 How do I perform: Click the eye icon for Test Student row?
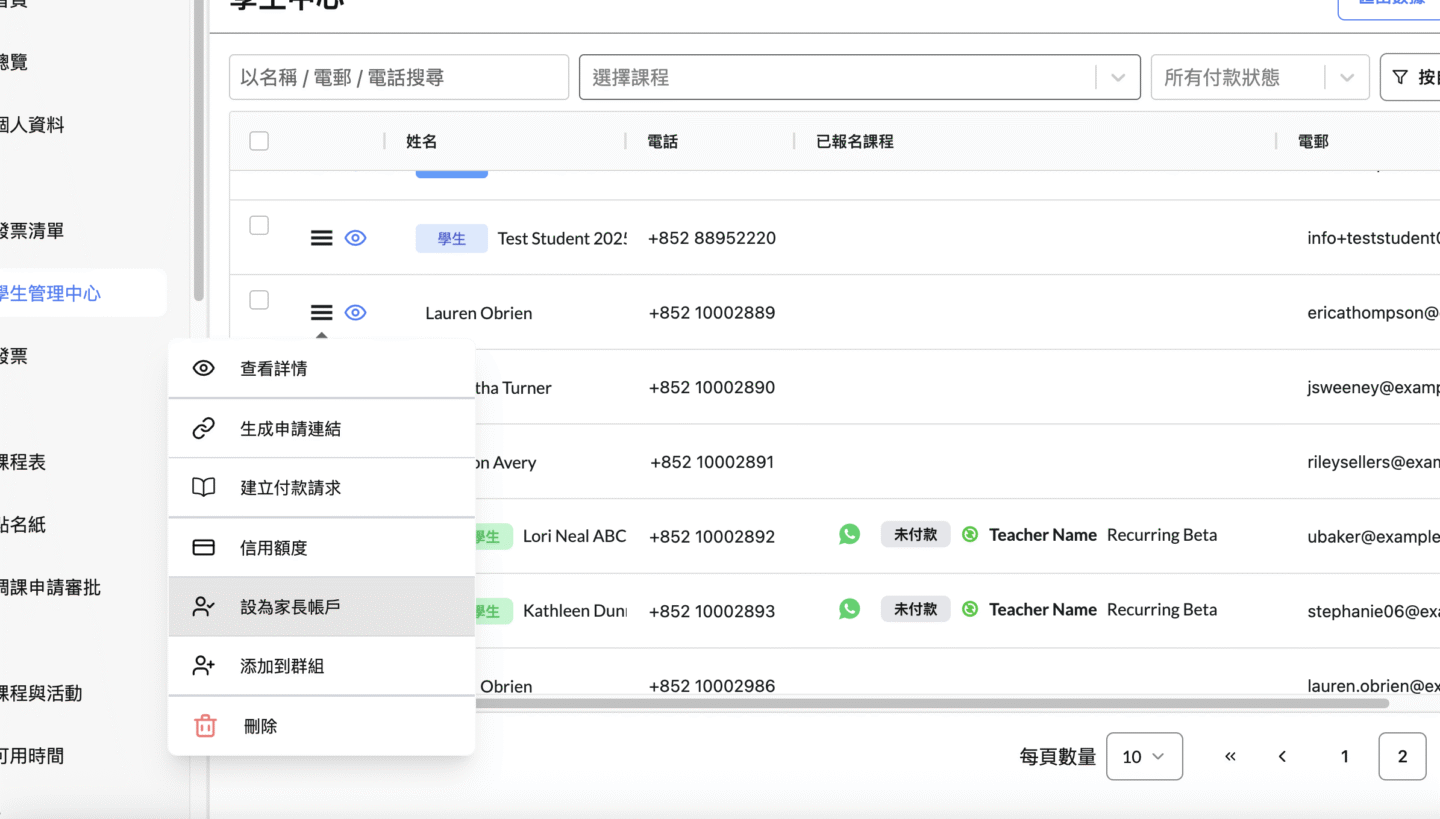click(x=355, y=238)
